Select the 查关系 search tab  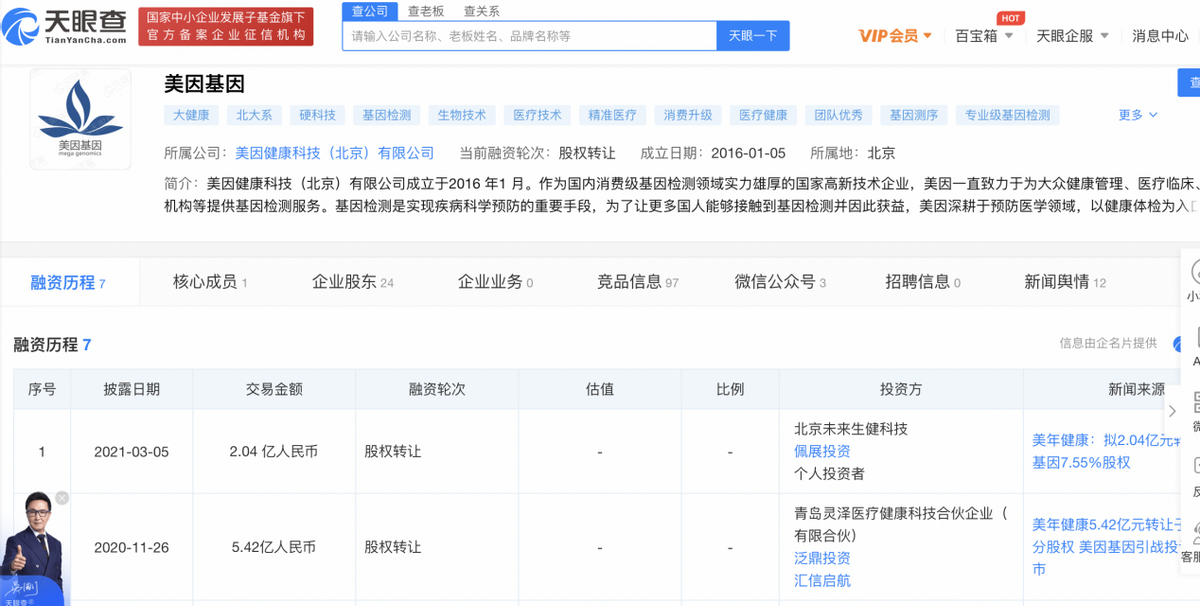click(482, 11)
